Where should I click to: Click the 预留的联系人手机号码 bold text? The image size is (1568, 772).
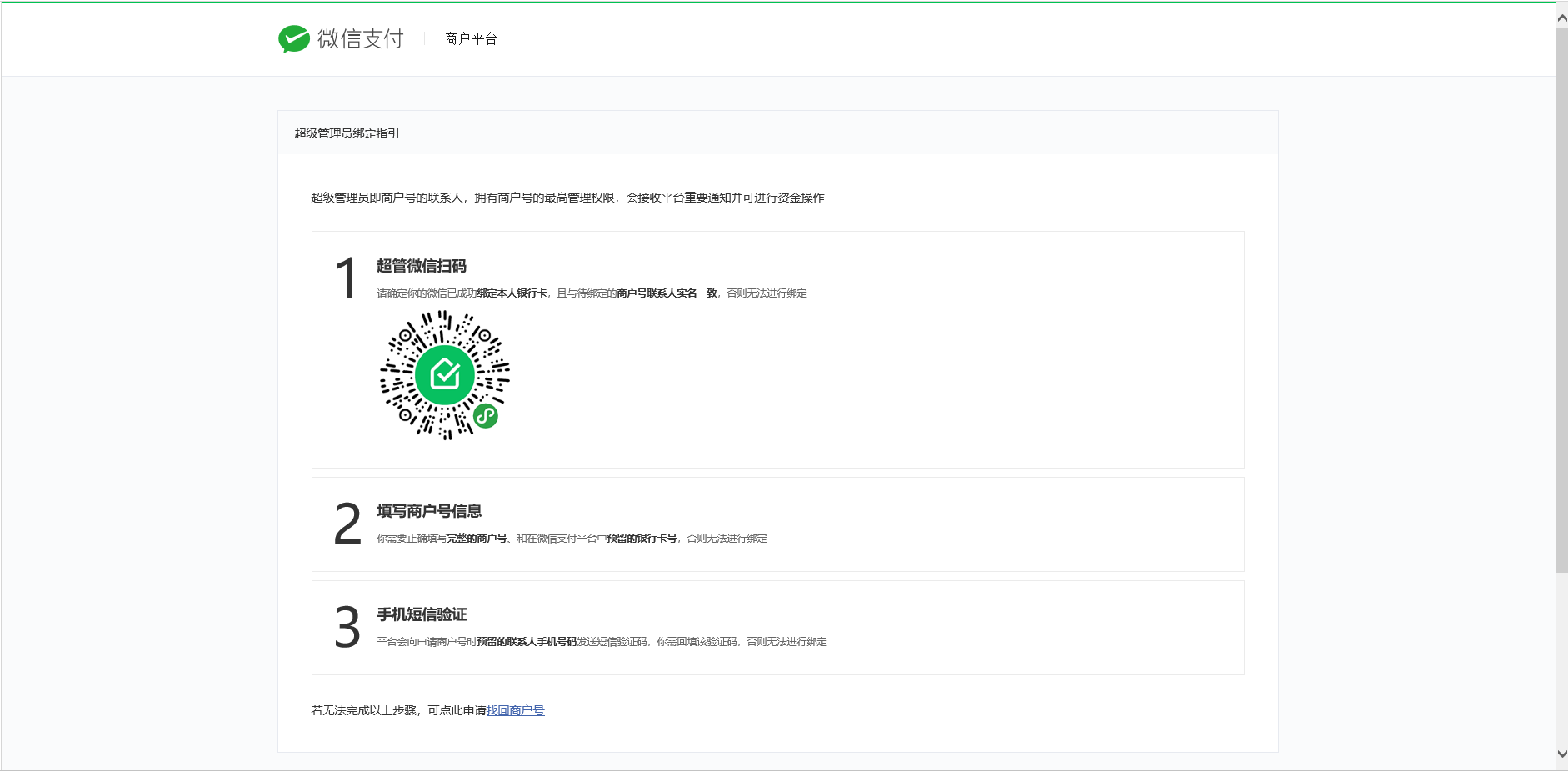point(527,642)
